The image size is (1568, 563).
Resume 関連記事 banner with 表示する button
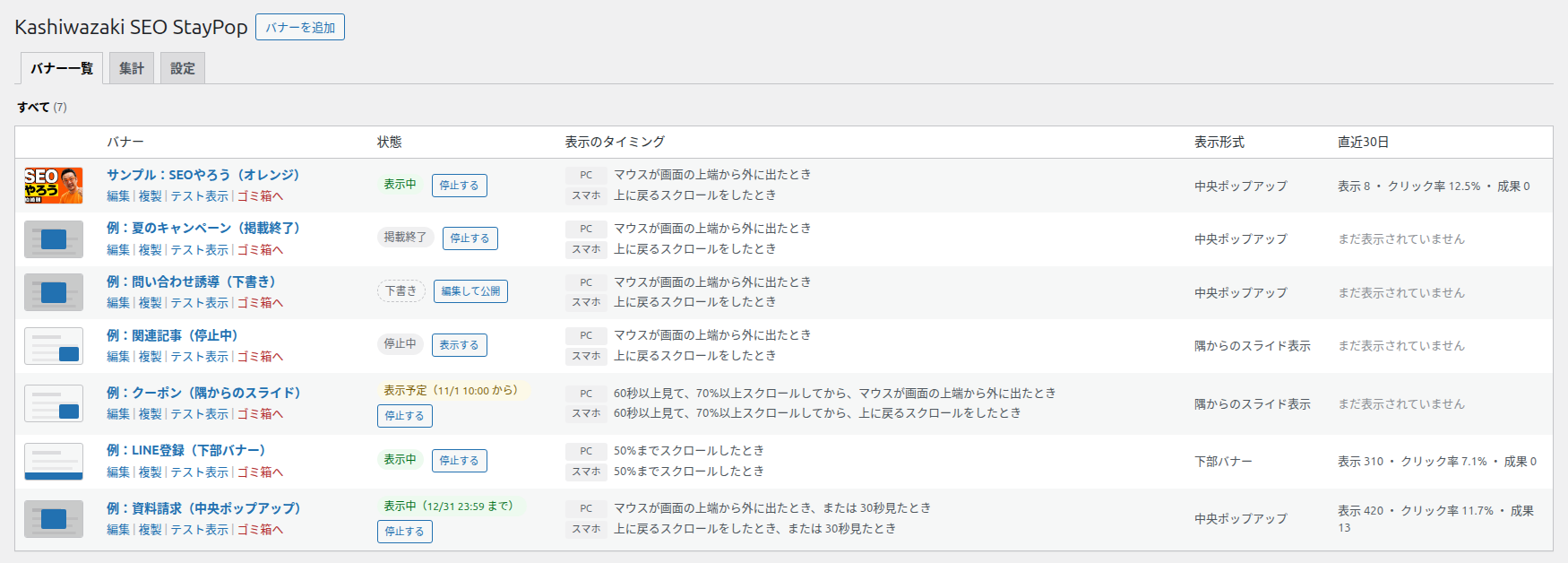[460, 345]
